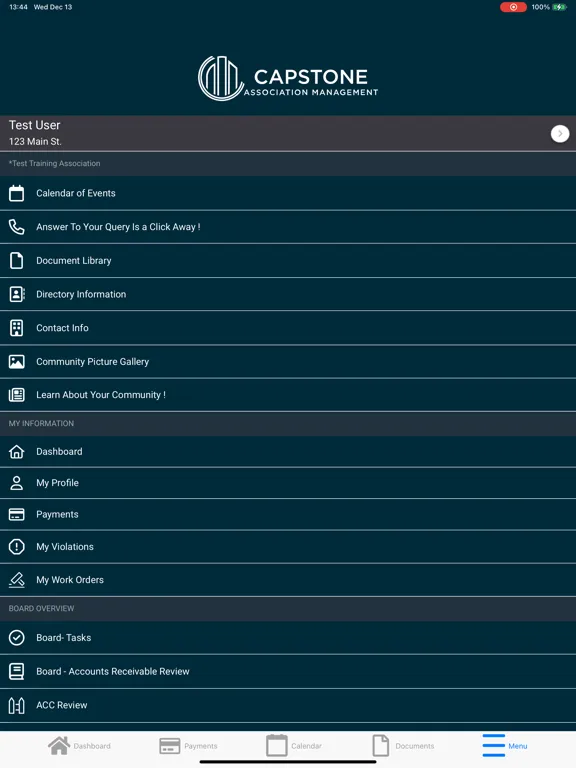This screenshot has width=576, height=768.
Task: Tap the Dashboard home icon in bottom bar
Action: point(59,746)
